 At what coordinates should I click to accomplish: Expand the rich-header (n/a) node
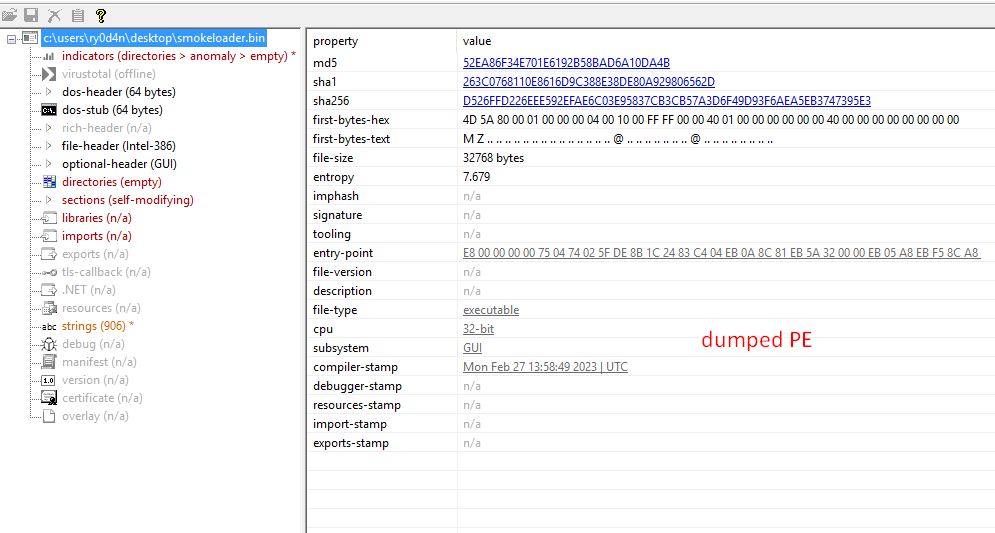tap(49, 128)
